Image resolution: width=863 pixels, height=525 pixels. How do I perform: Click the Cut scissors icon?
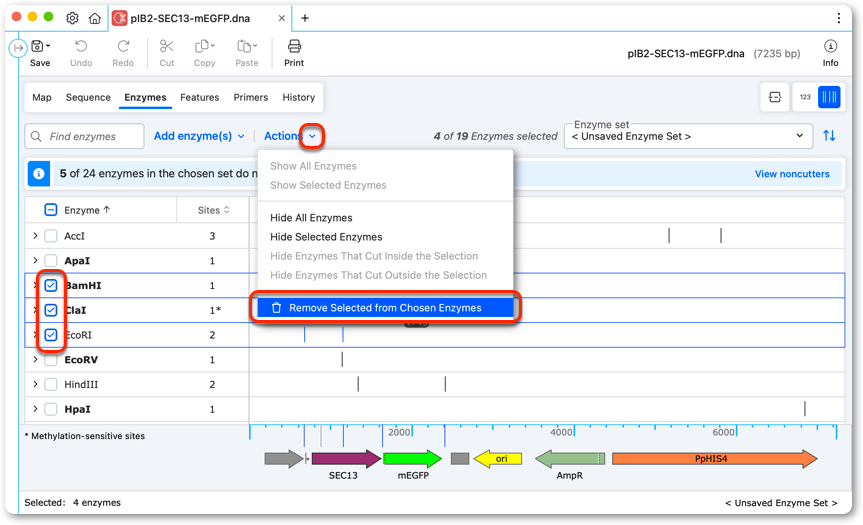pos(166,46)
